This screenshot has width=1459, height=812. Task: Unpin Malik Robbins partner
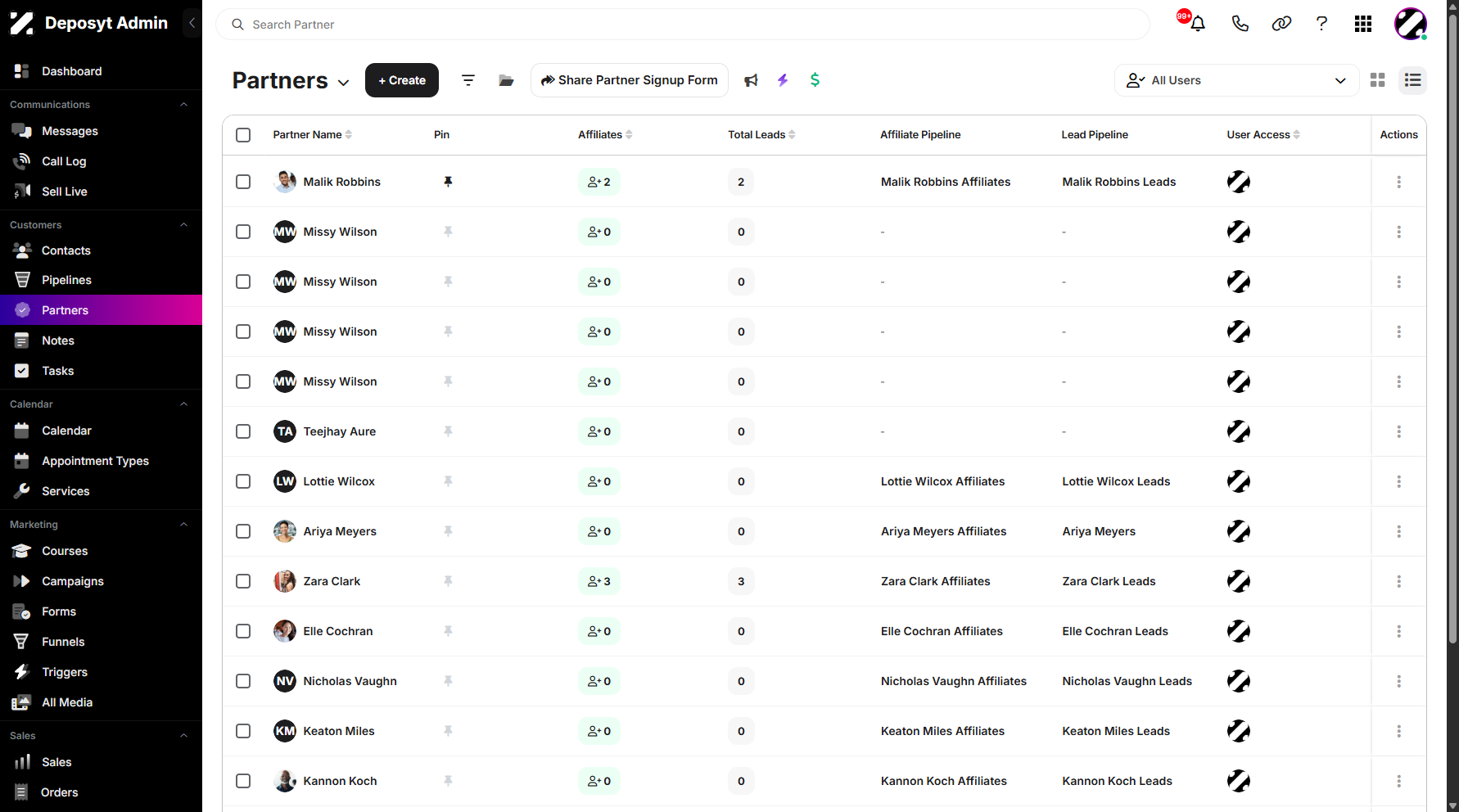click(x=448, y=182)
